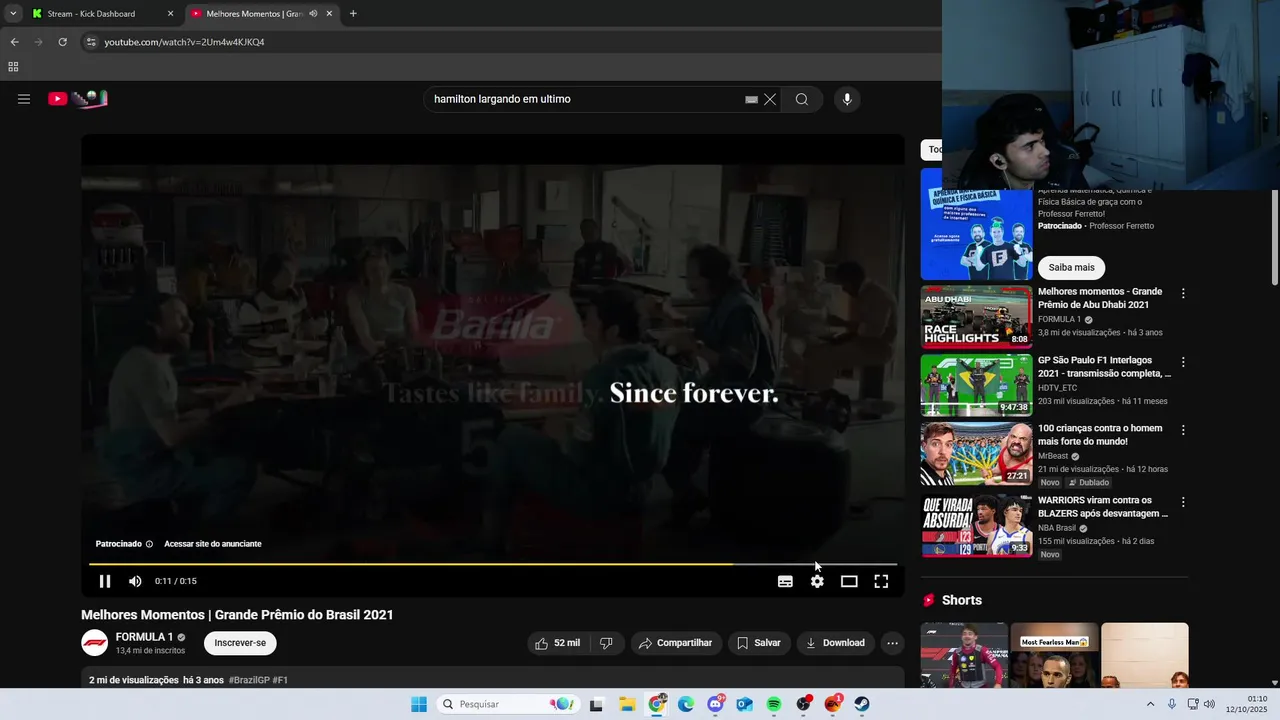This screenshot has height=720, width=1280.
Task: Open Steam from the taskbar
Action: pyautogui.click(x=862, y=704)
